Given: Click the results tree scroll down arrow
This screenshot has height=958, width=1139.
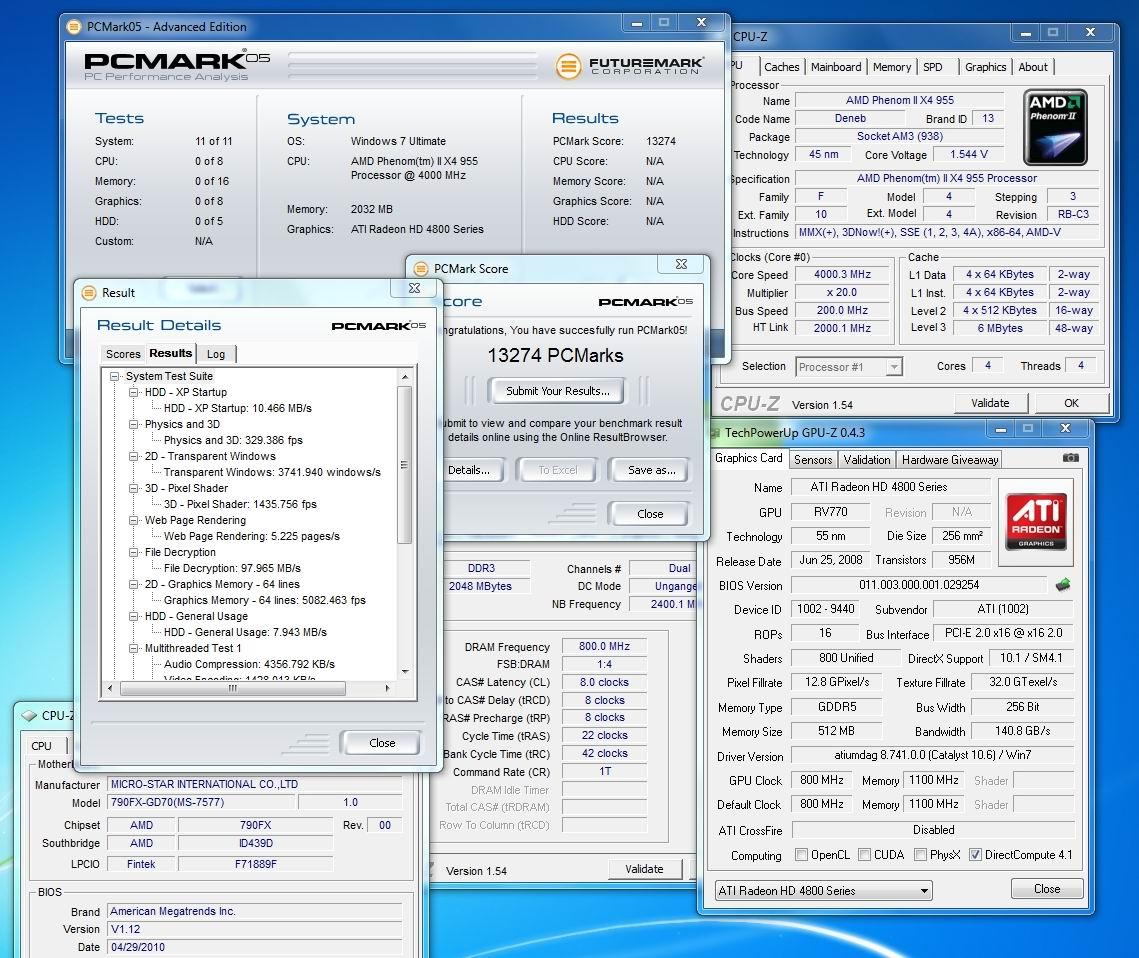Looking at the screenshot, I should click(405, 672).
